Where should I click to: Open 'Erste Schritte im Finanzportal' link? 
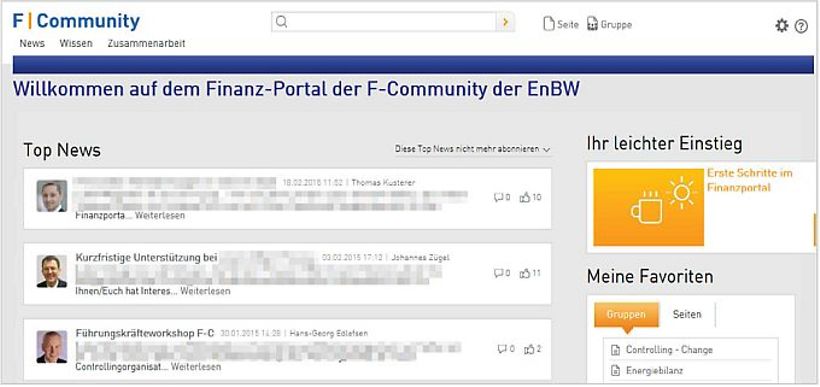(750, 180)
